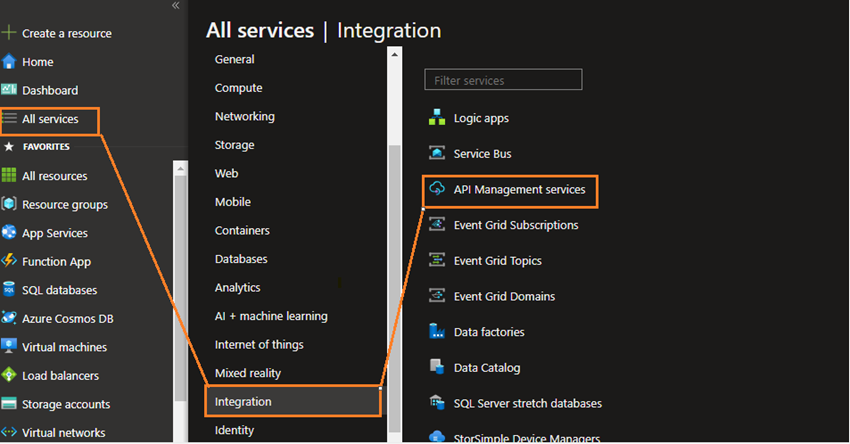
Task: Click the Favorites star icon
Action: point(9,146)
